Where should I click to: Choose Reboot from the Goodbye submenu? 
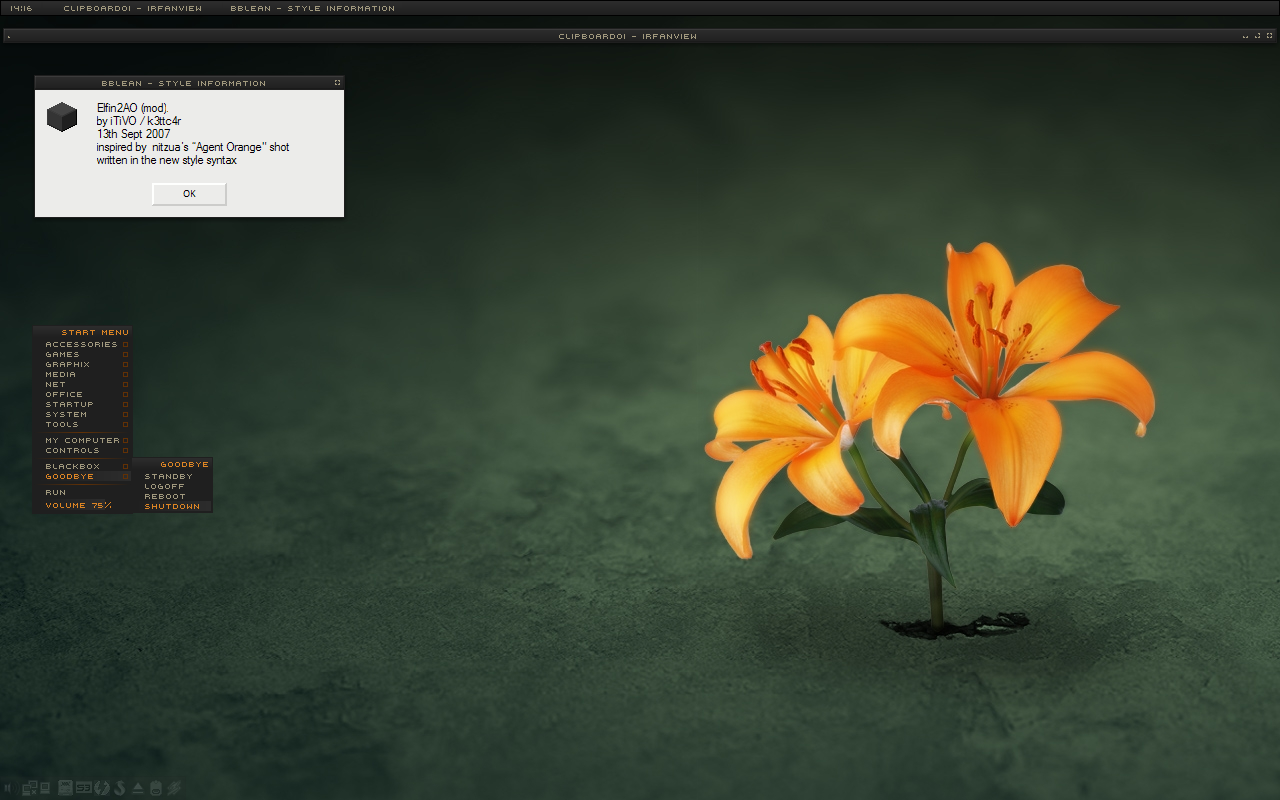[x=165, y=497]
